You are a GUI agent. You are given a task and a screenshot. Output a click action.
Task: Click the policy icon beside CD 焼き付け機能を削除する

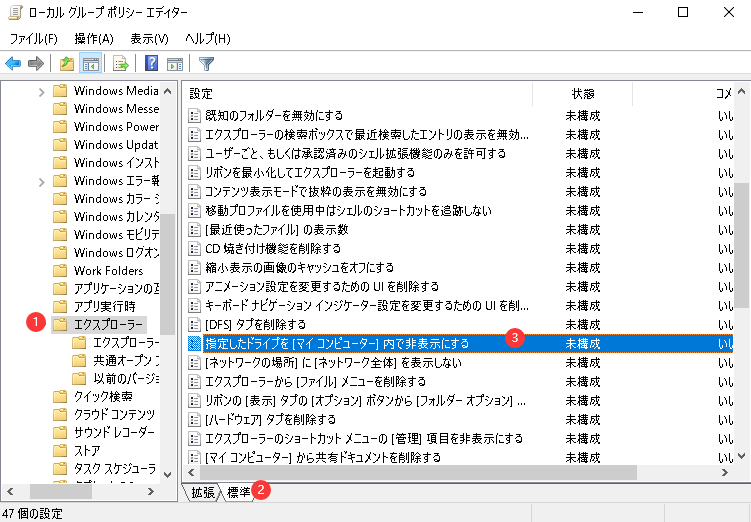pyautogui.click(x=194, y=249)
